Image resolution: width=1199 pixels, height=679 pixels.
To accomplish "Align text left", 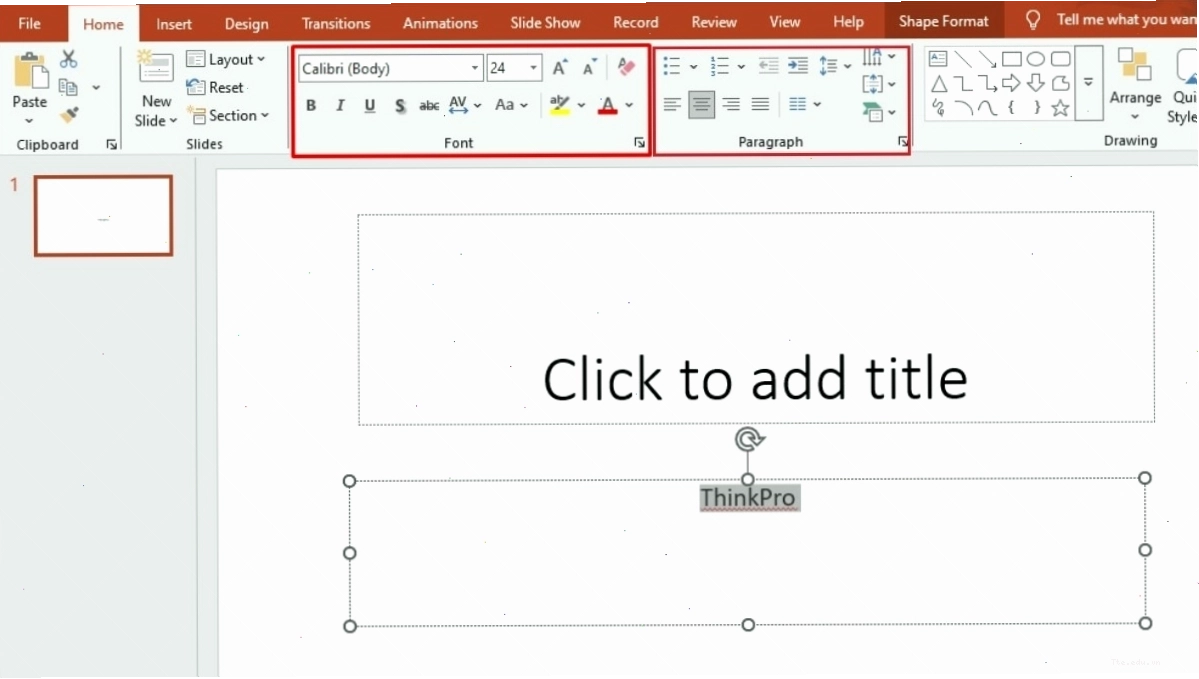I will tap(671, 104).
